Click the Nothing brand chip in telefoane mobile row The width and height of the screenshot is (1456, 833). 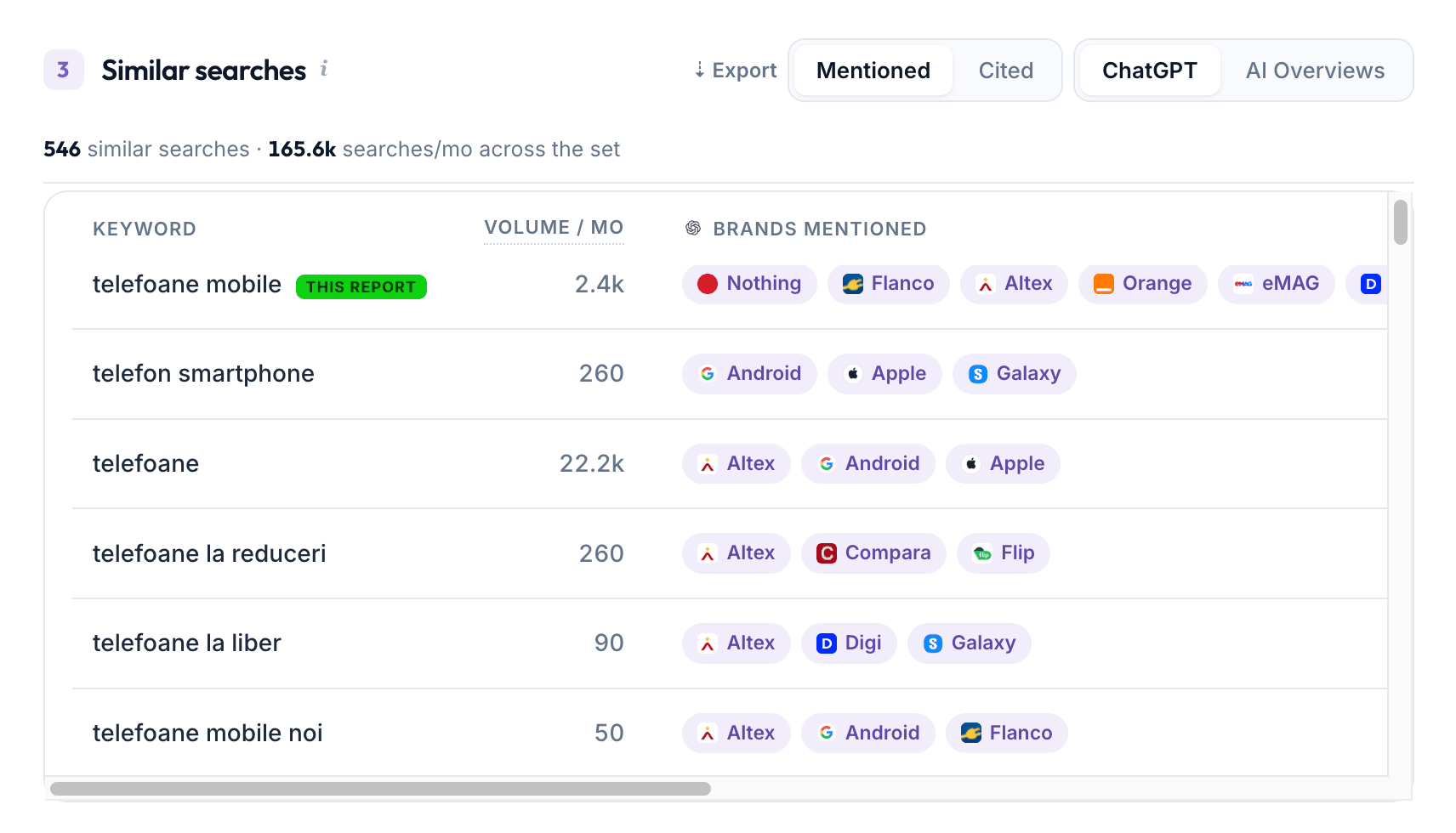749,284
